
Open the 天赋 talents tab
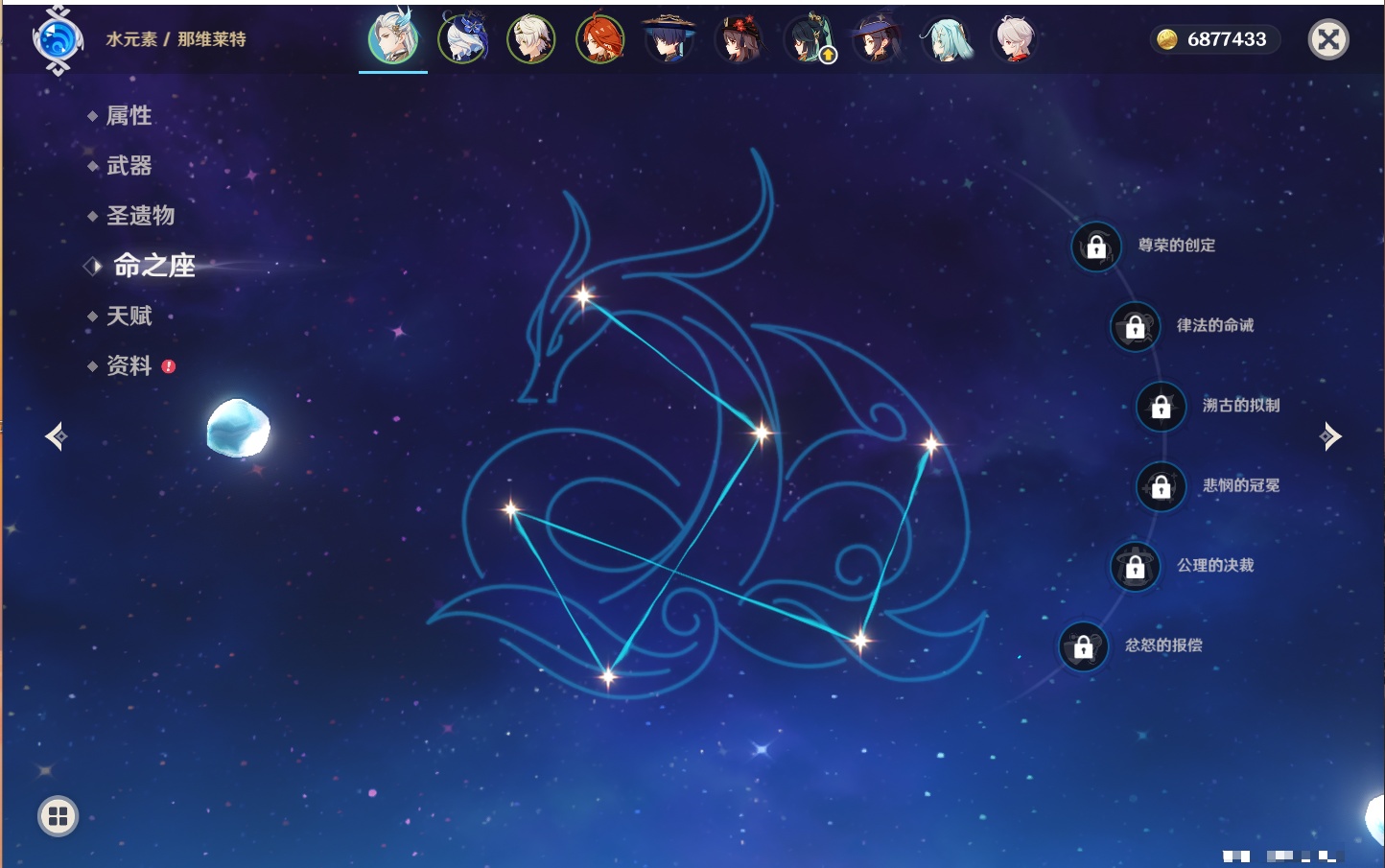point(129,316)
